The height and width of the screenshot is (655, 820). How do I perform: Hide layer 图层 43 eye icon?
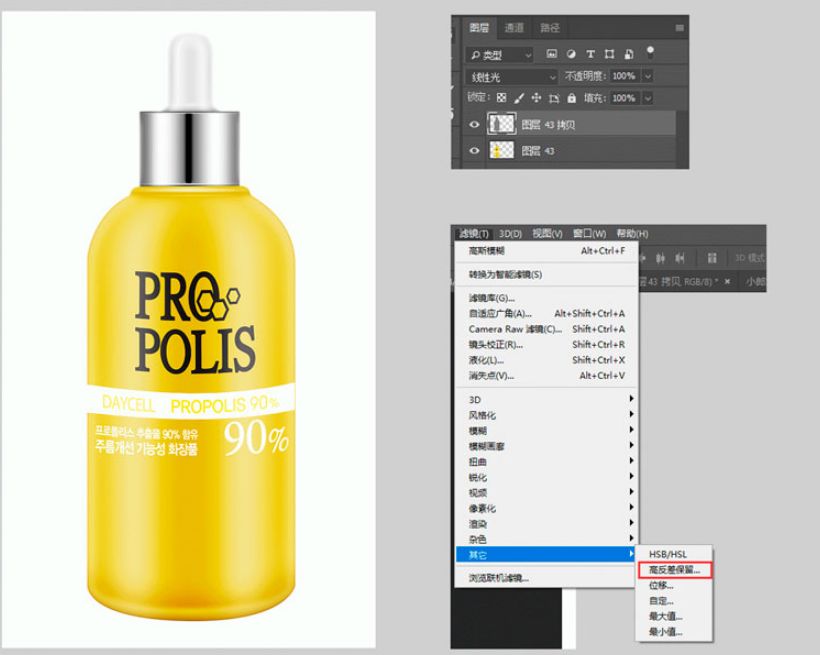(x=474, y=151)
